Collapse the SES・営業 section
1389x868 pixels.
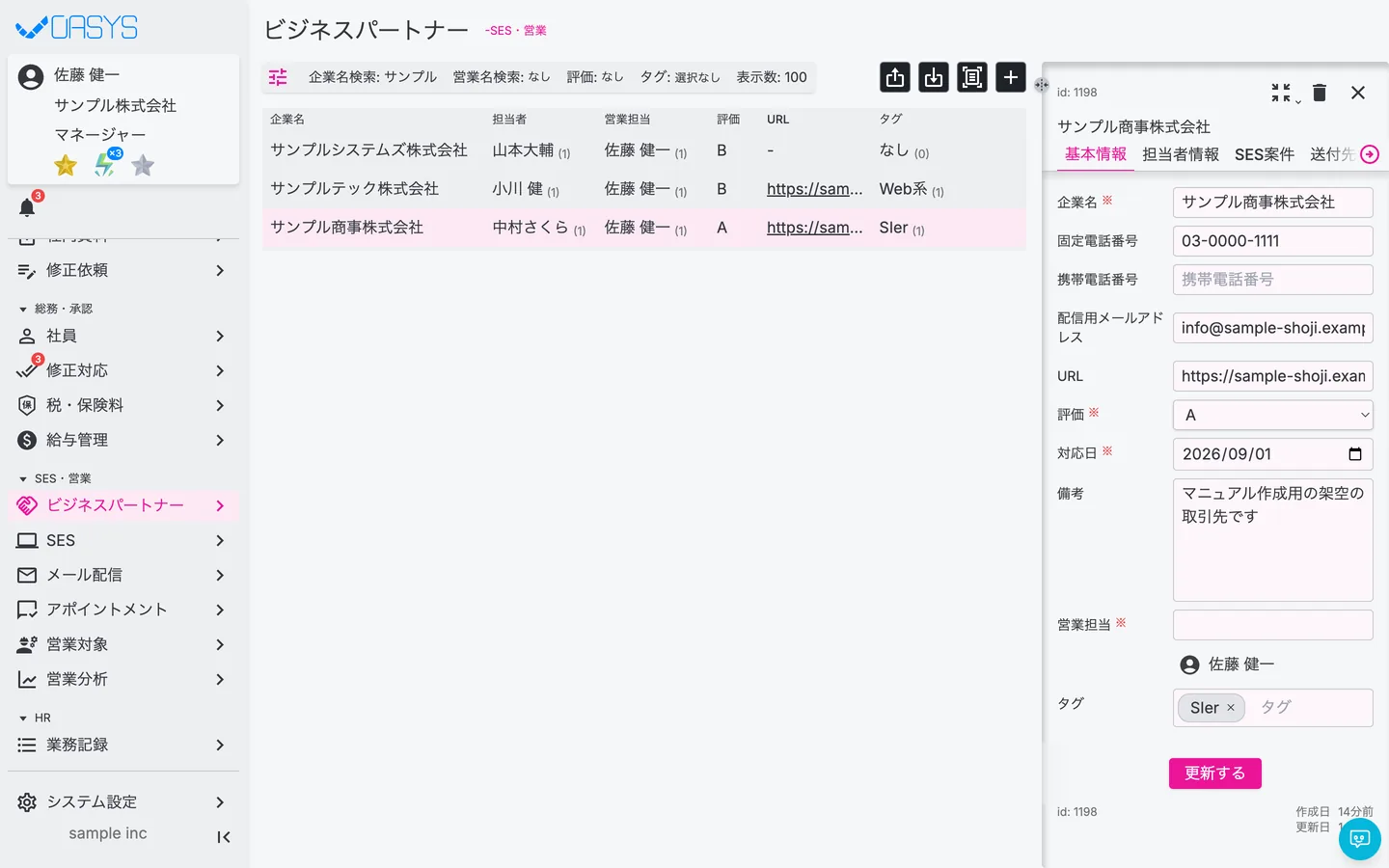coord(55,478)
